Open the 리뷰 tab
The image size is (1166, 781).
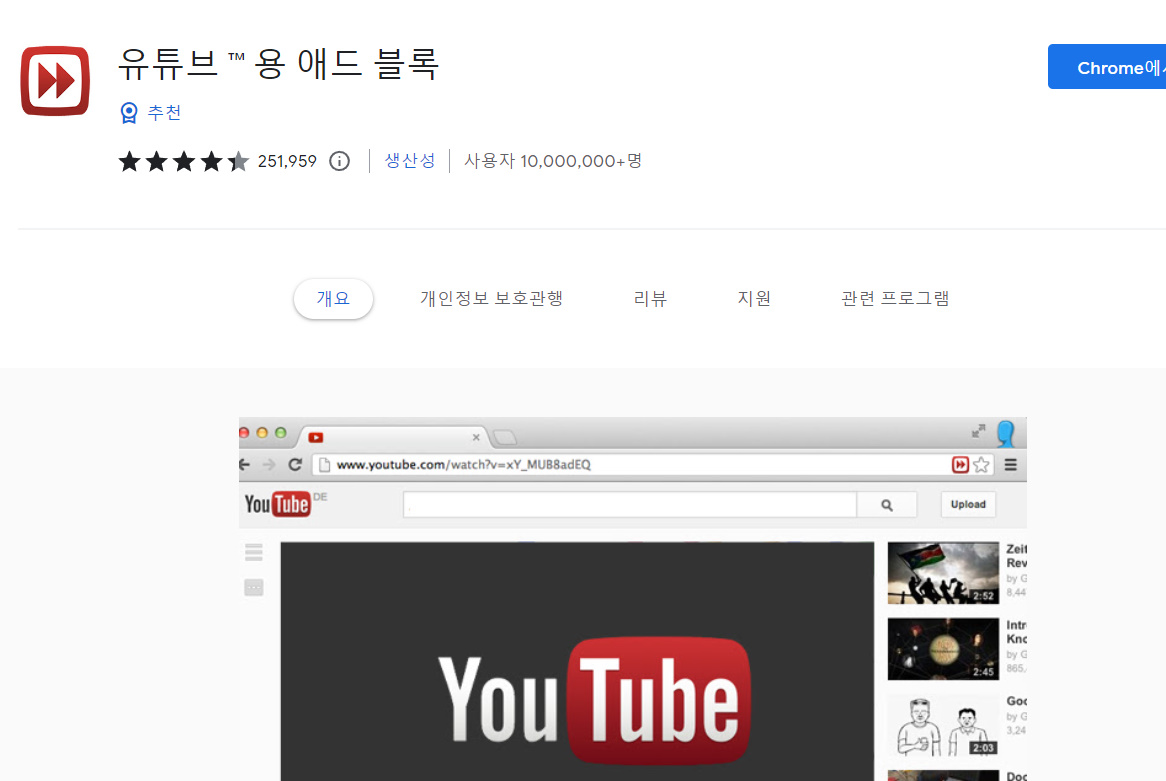650,299
